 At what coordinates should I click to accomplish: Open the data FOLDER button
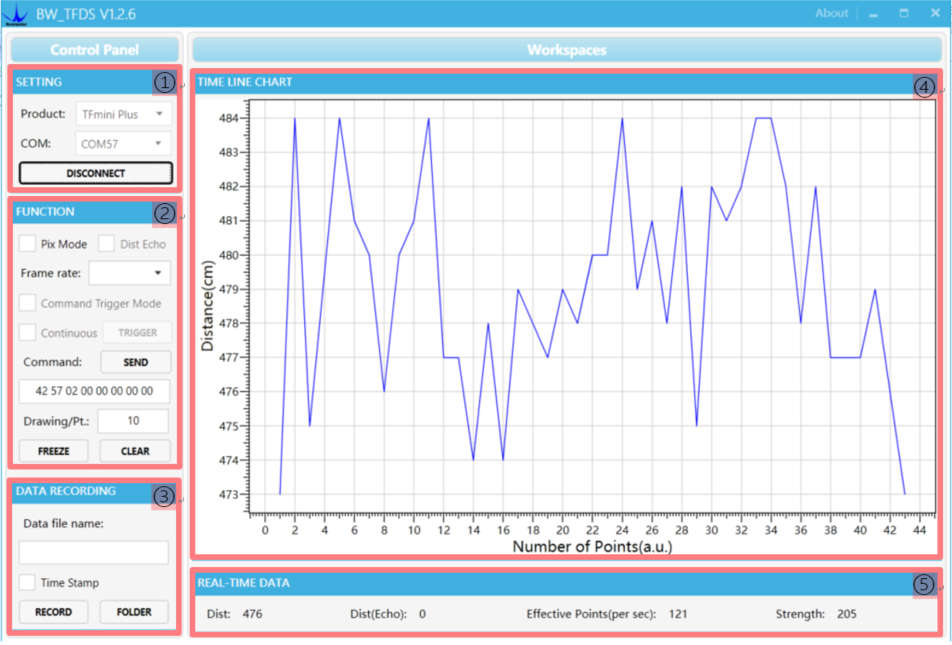pyautogui.click(x=134, y=612)
